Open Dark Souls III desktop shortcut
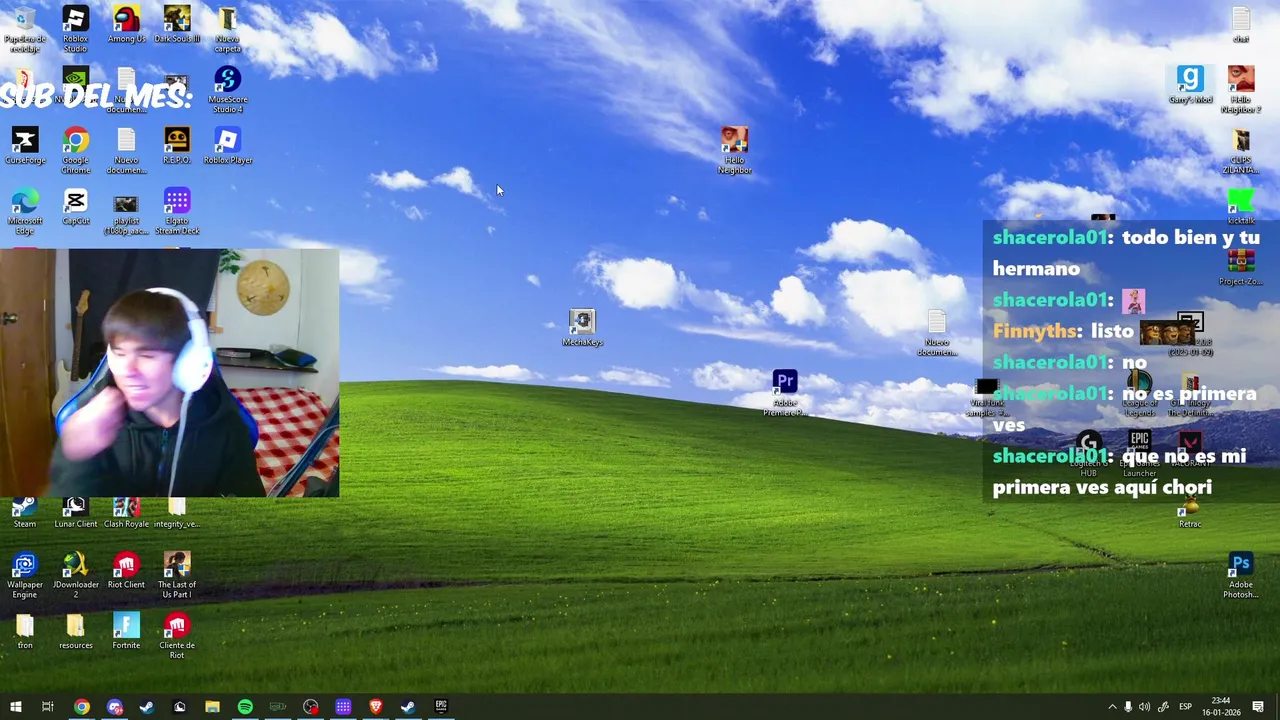The width and height of the screenshot is (1280, 720). coord(177,24)
